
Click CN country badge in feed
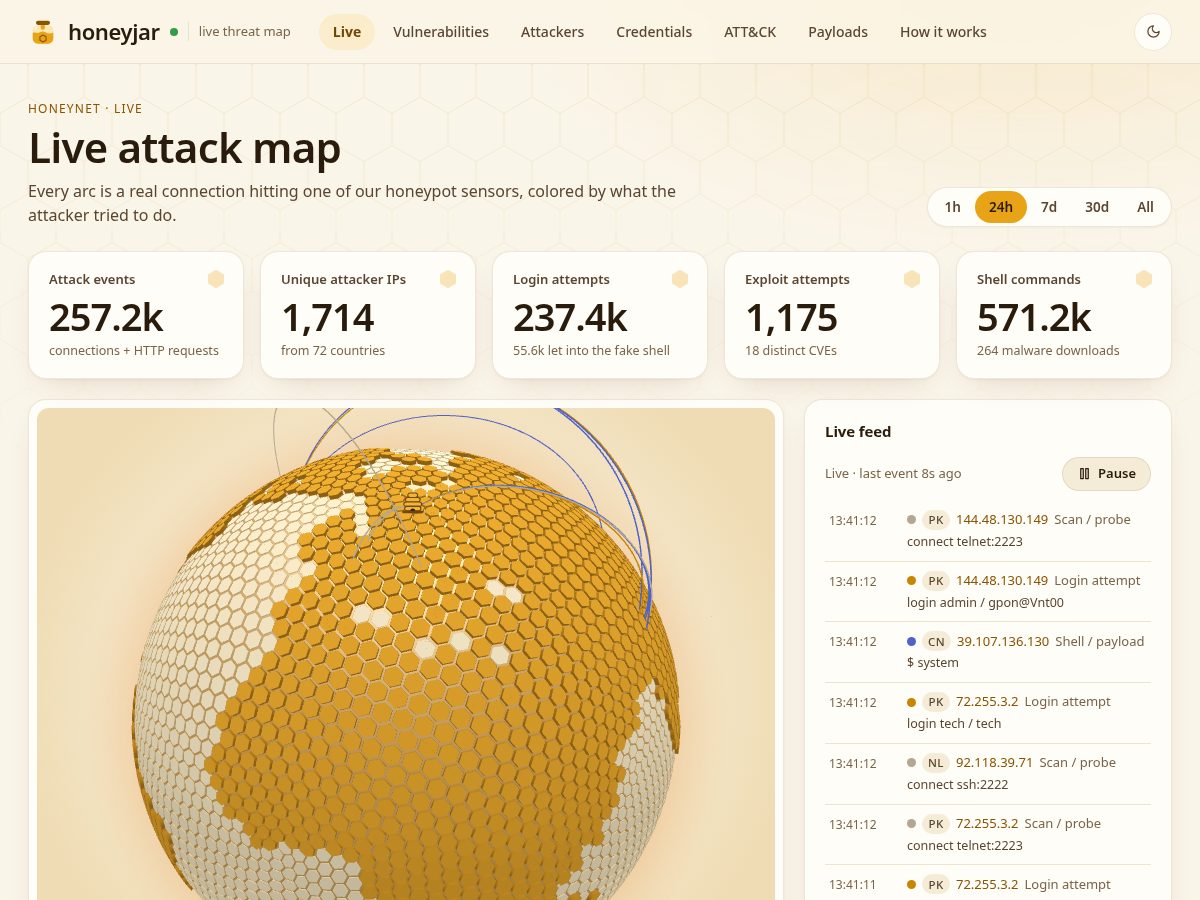pyautogui.click(x=936, y=642)
